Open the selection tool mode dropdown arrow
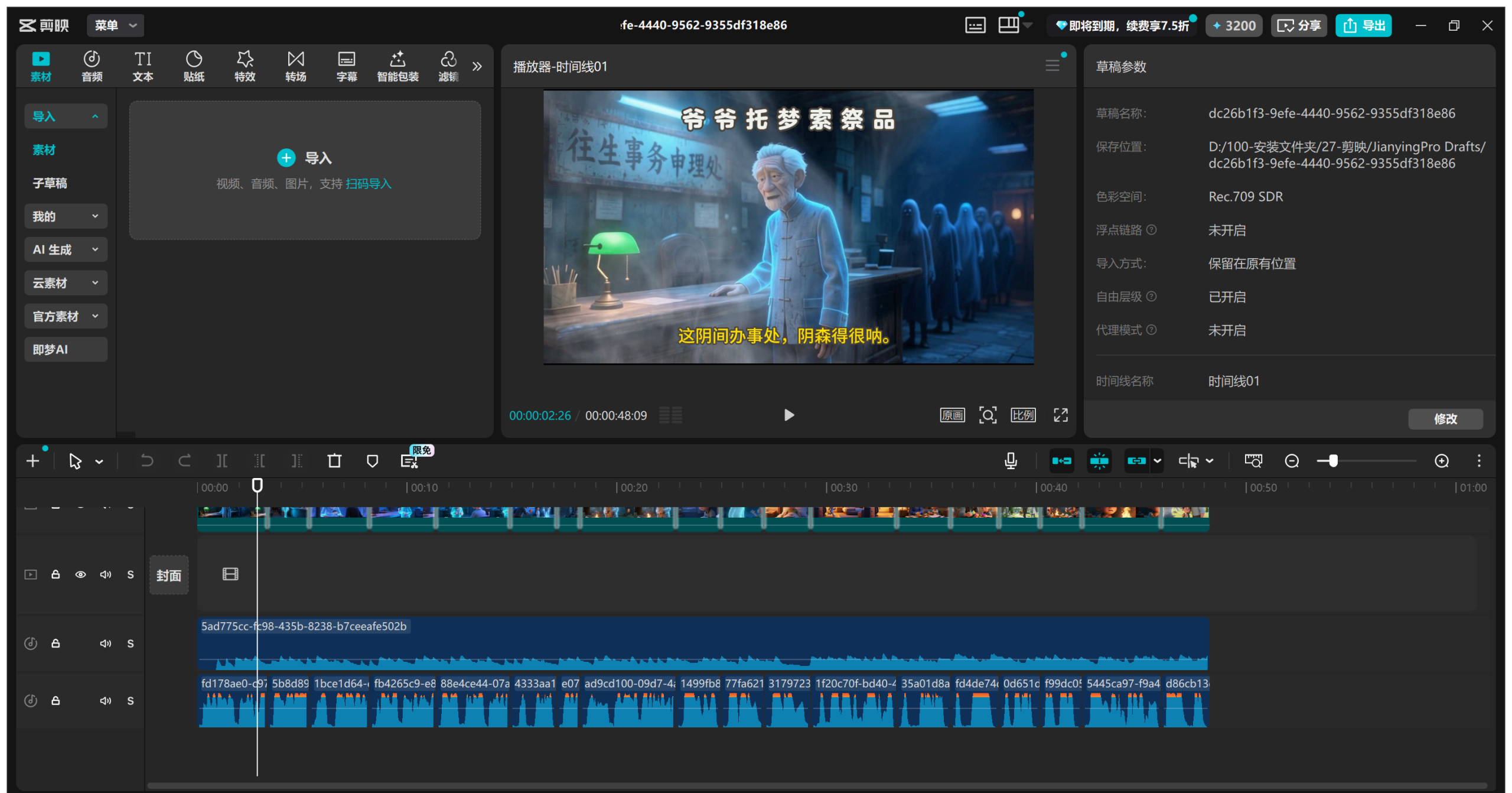The height and width of the screenshot is (793, 1512). [99, 461]
